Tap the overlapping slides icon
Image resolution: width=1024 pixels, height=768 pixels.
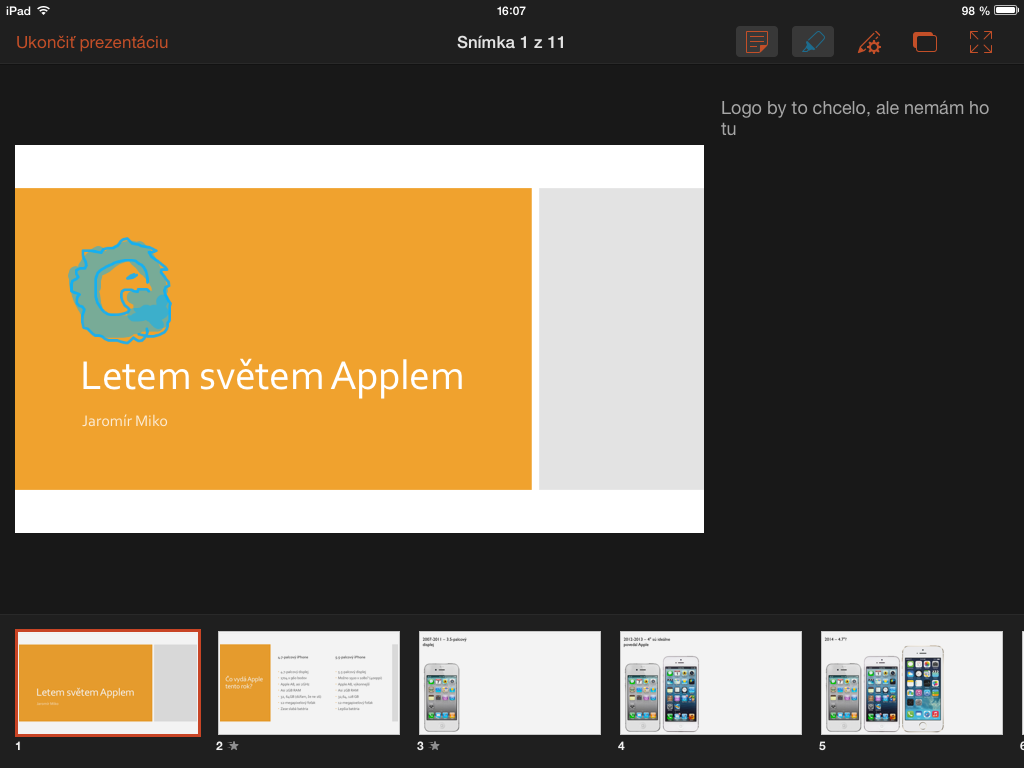tap(925, 42)
